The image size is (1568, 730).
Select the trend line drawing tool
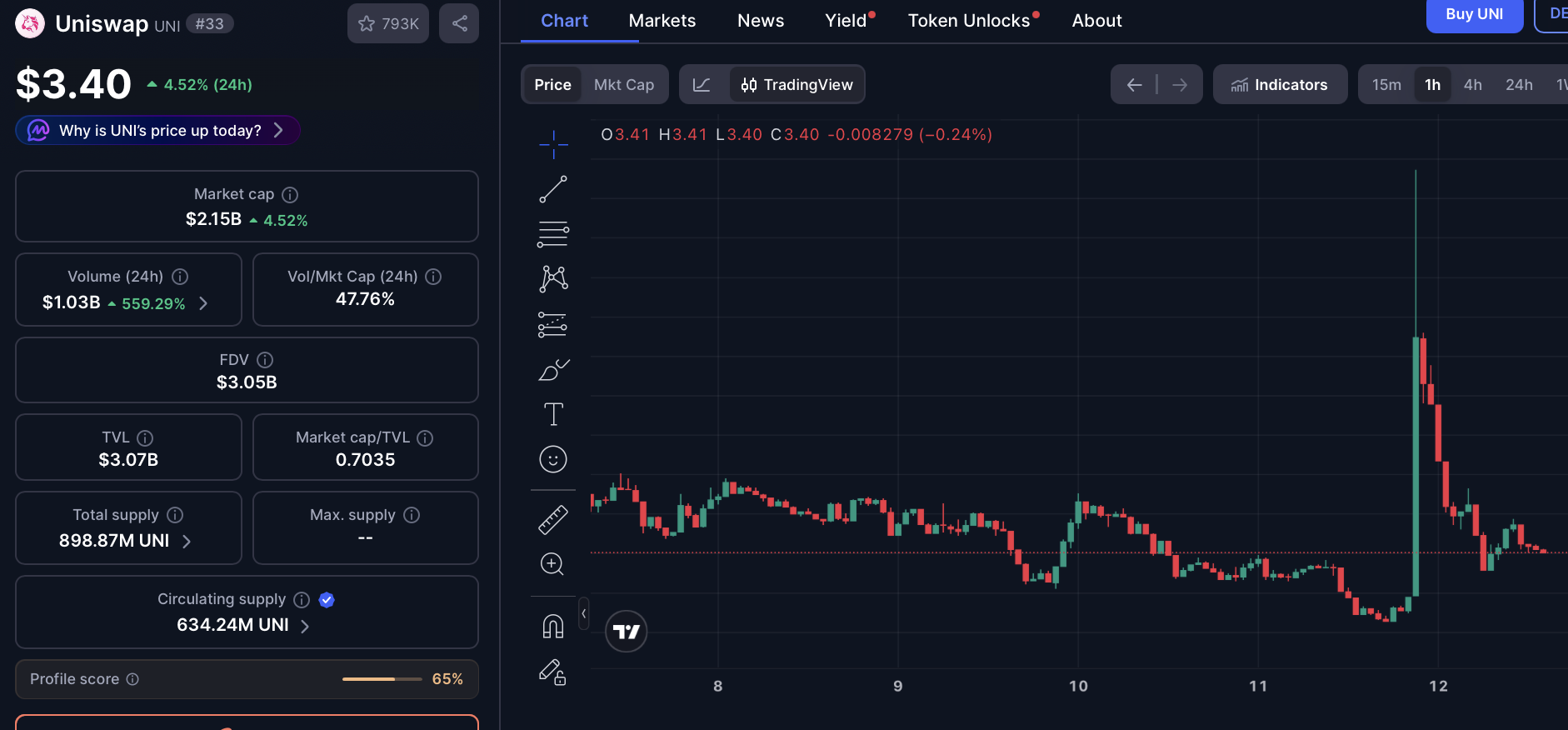553,189
